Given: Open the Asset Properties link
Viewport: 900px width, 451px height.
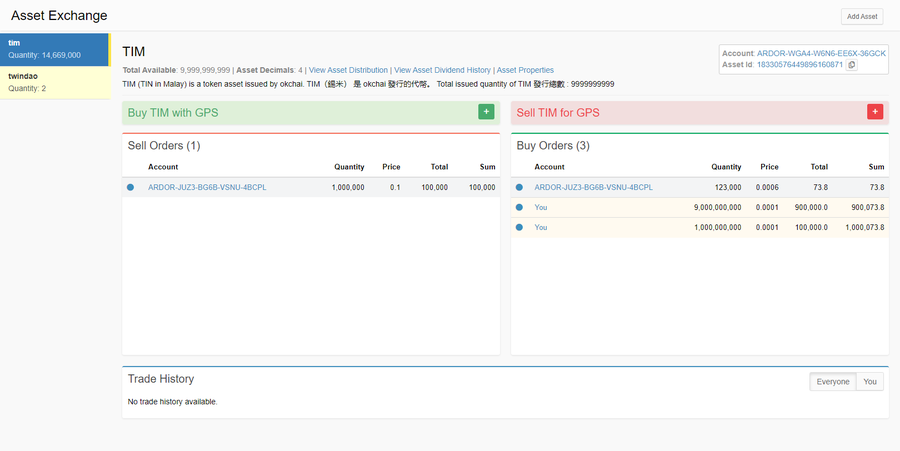Looking at the screenshot, I should [x=525, y=70].
